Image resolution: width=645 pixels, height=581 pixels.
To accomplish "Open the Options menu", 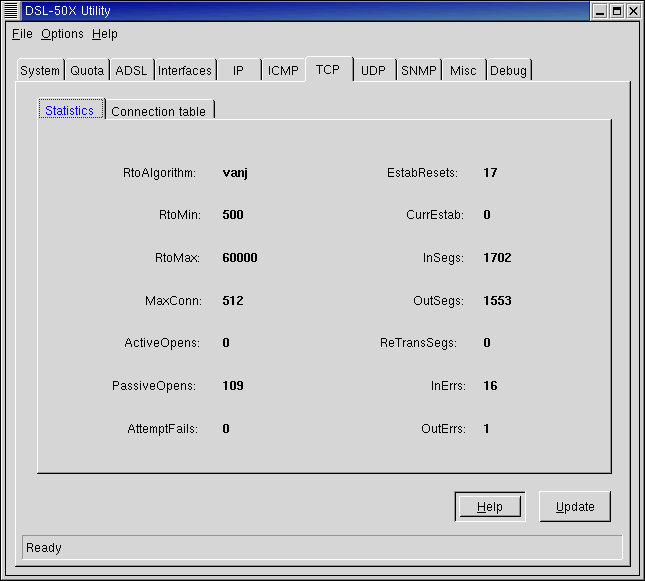I will click(x=62, y=34).
